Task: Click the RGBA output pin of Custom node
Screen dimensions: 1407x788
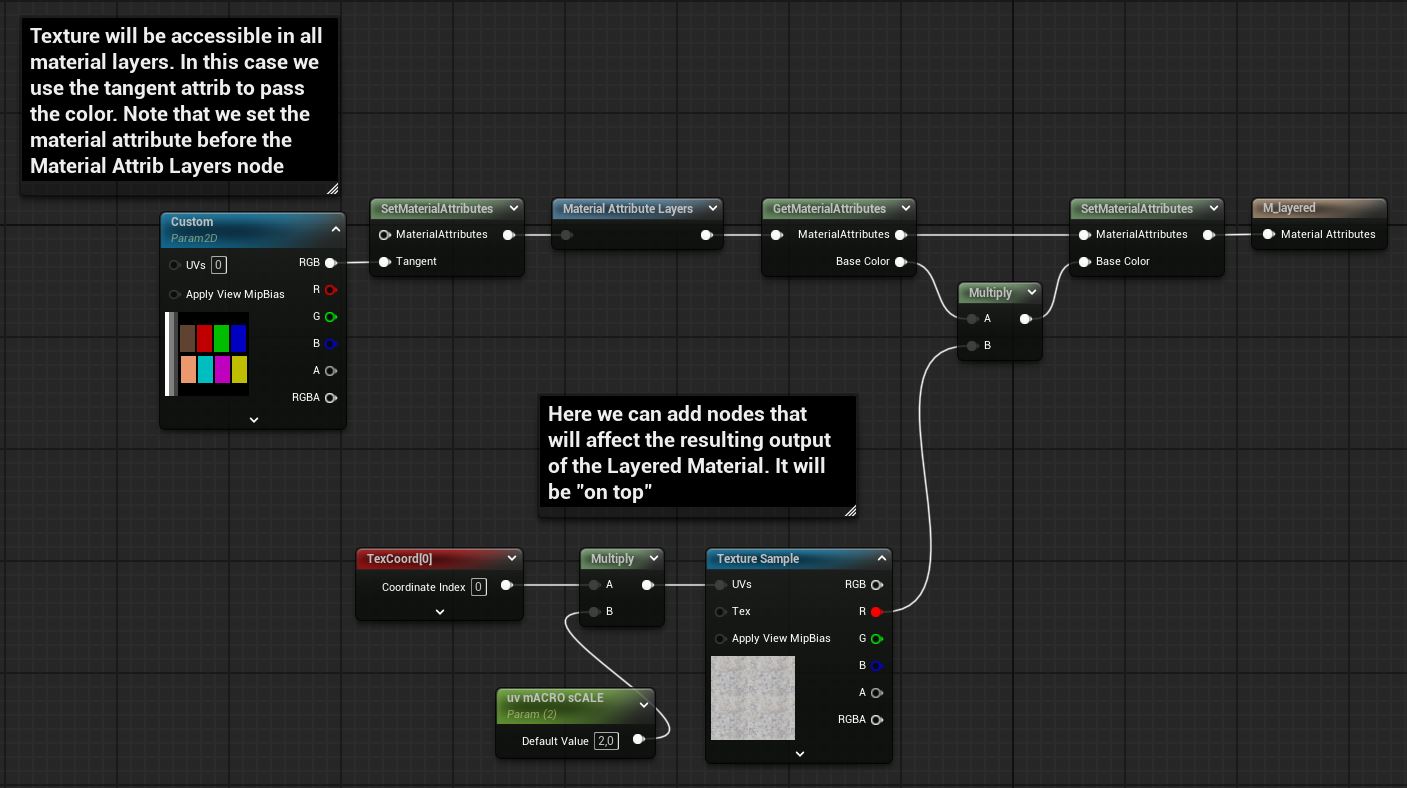Action: pyautogui.click(x=330, y=398)
